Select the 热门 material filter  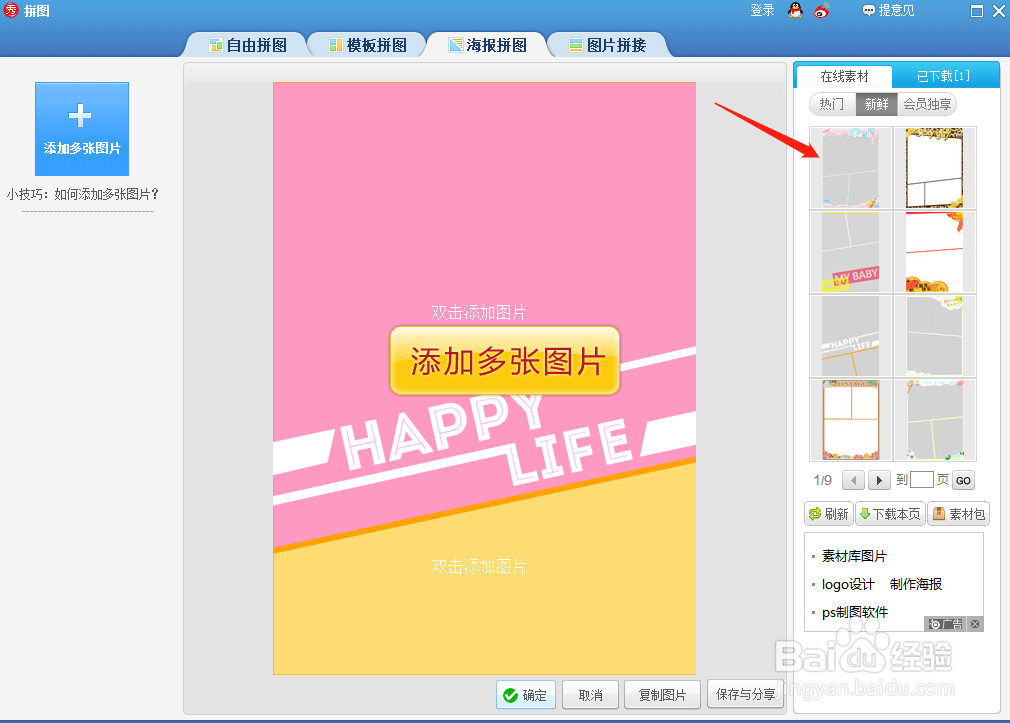coord(831,104)
